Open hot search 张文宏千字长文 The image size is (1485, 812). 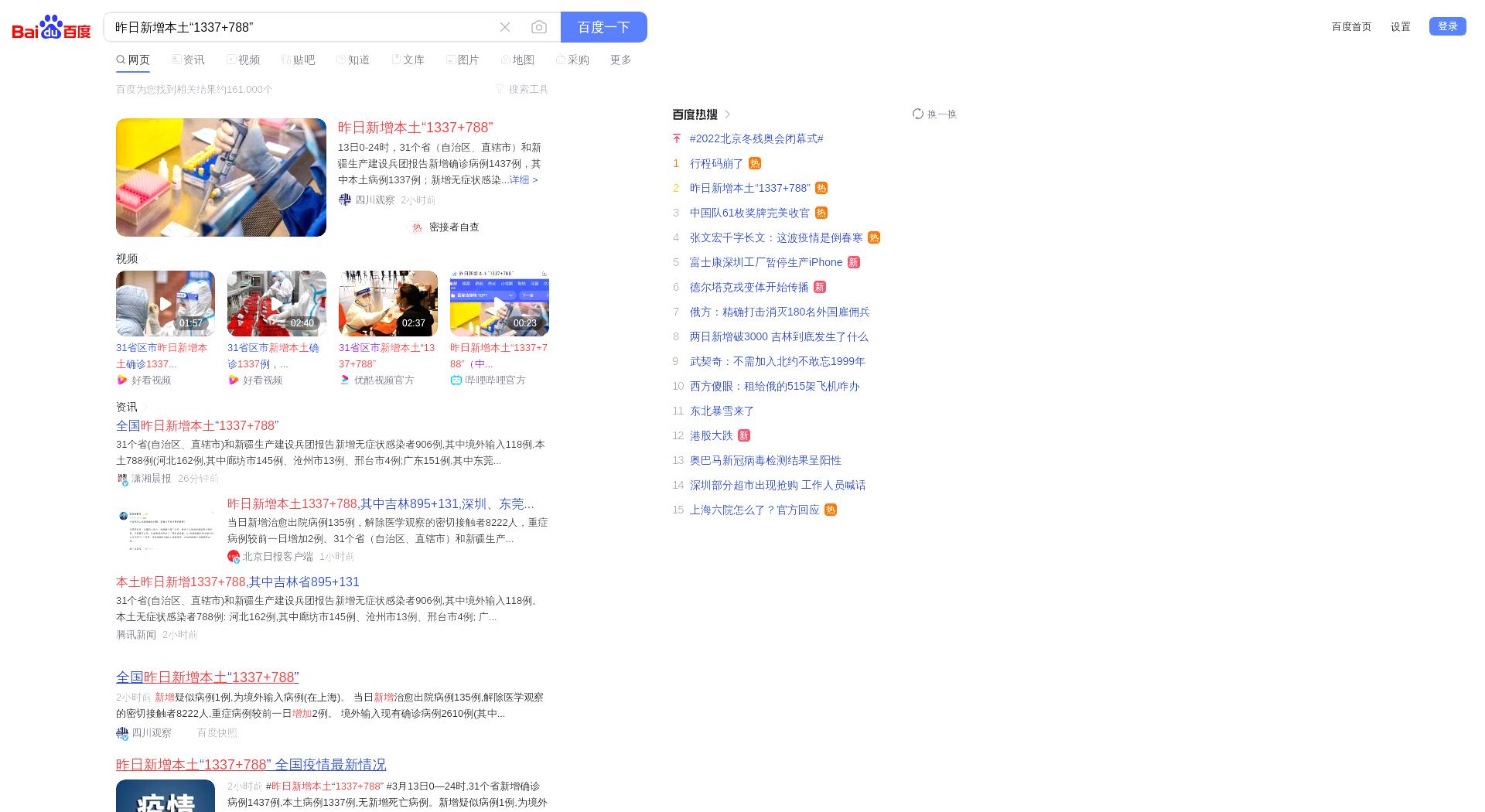pyautogui.click(x=776, y=237)
